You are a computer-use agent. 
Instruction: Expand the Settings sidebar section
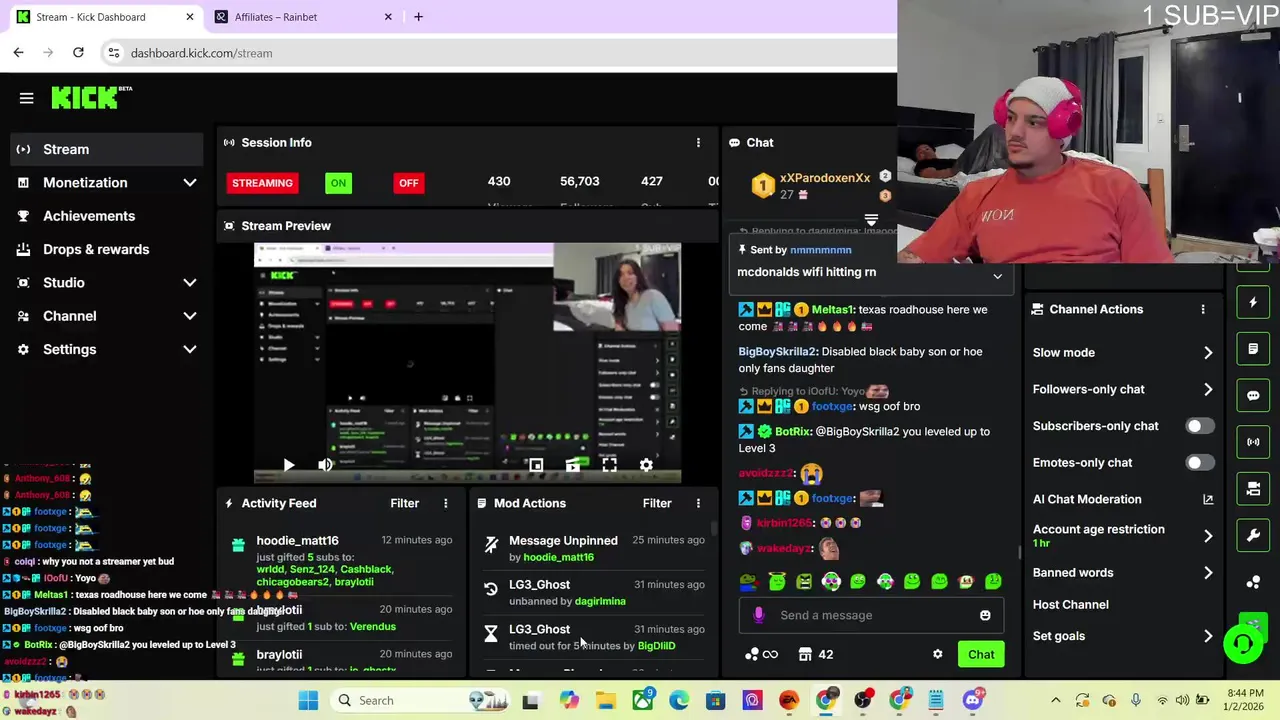(x=190, y=349)
